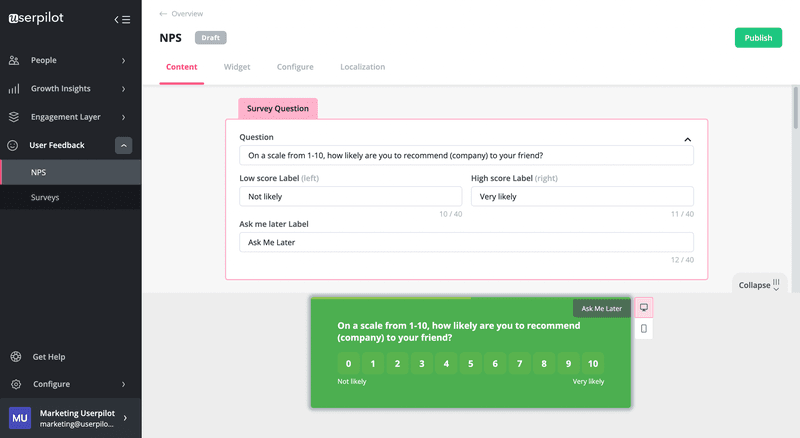The width and height of the screenshot is (800, 438).
Task: Click the Question text input field
Action: pyautogui.click(x=466, y=155)
